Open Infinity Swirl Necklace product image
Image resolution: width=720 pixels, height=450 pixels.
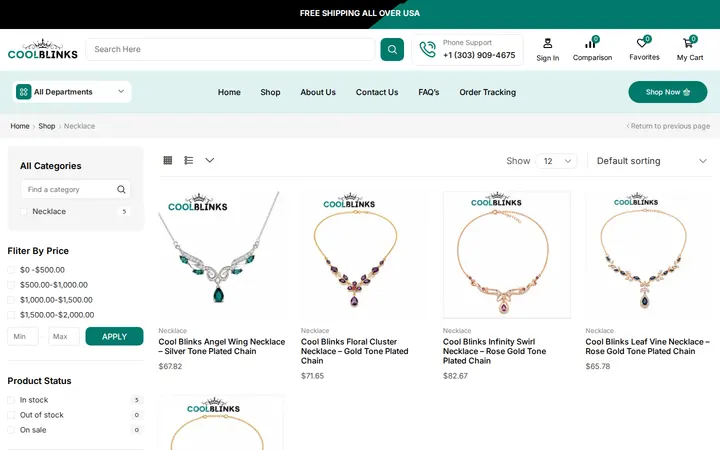506,255
